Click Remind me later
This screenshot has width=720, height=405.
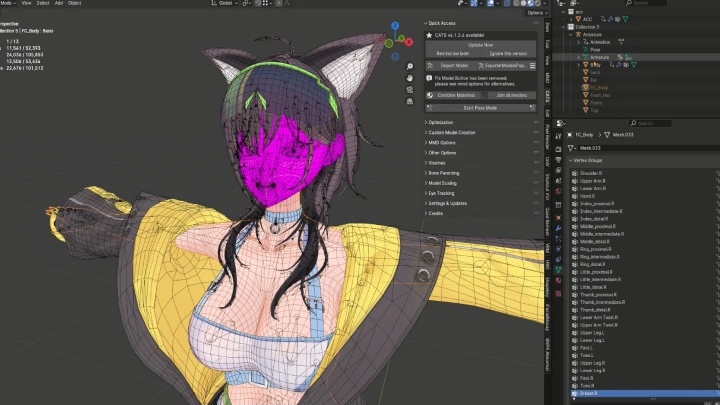click(453, 53)
